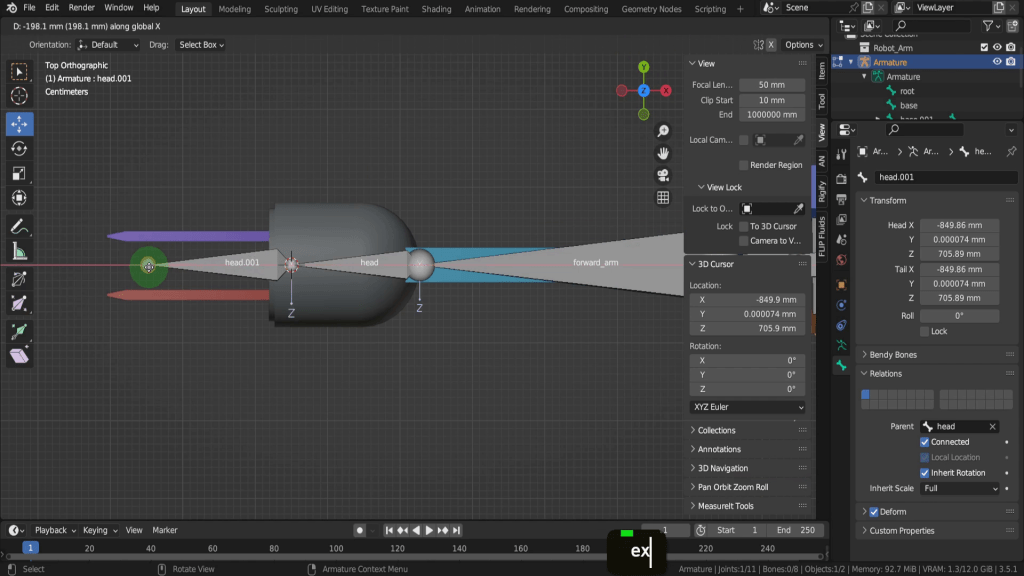Viewport: 1024px width, 576px height.
Task: Clear the head parent with X button
Action: 992,427
